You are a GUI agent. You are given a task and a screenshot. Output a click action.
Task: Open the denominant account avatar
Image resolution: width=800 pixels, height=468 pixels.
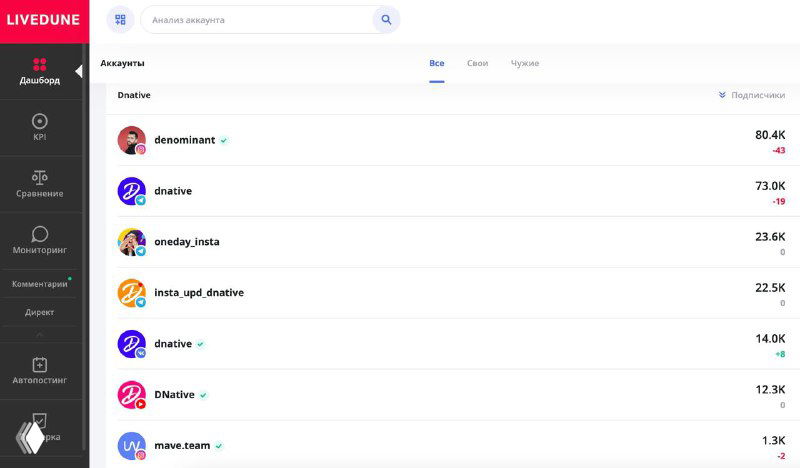point(131,140)
